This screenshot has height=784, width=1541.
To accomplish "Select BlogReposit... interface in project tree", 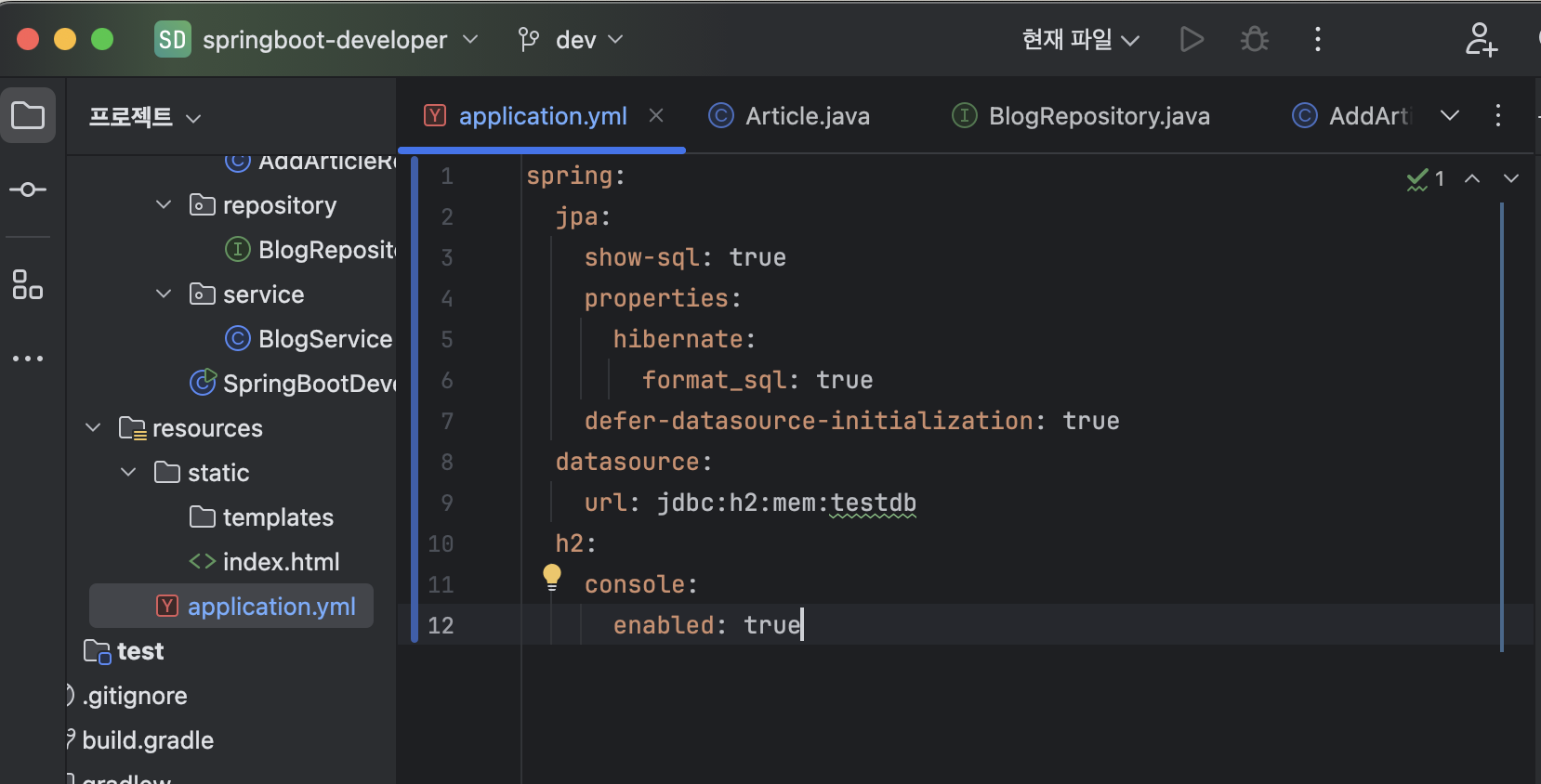I will (311, 249).
